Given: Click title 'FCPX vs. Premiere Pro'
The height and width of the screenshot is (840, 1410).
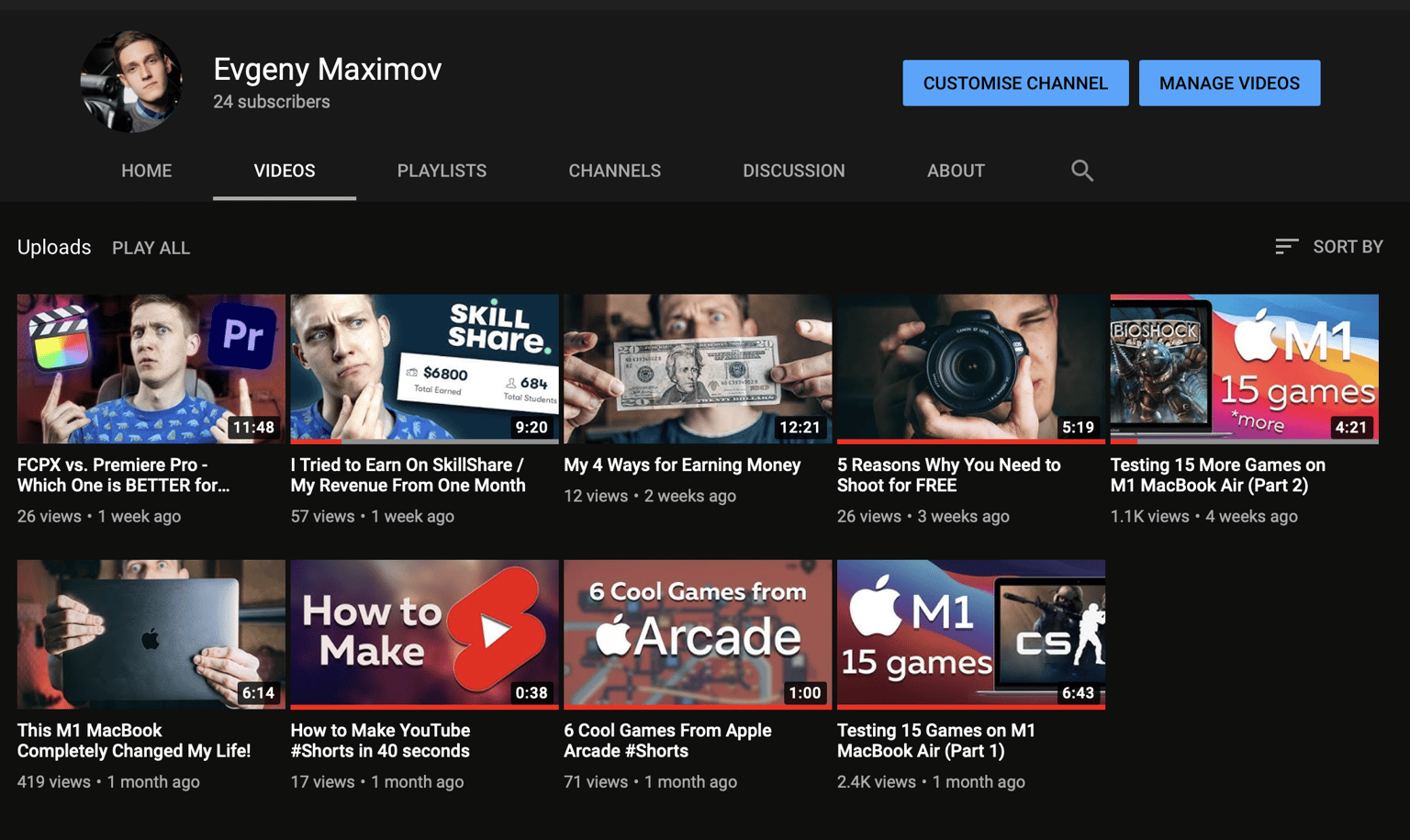Looking at the screenshot, I should point(124,476).
